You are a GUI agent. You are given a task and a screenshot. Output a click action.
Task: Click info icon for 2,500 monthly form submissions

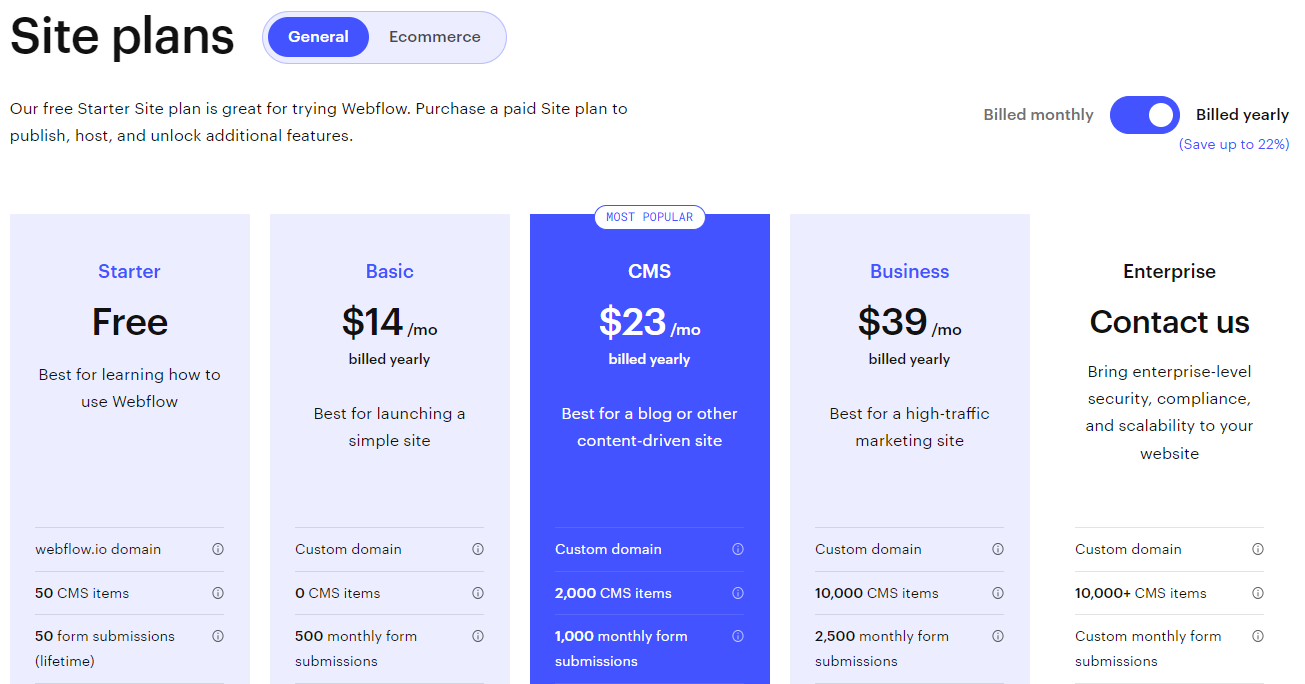click(998, 636)
